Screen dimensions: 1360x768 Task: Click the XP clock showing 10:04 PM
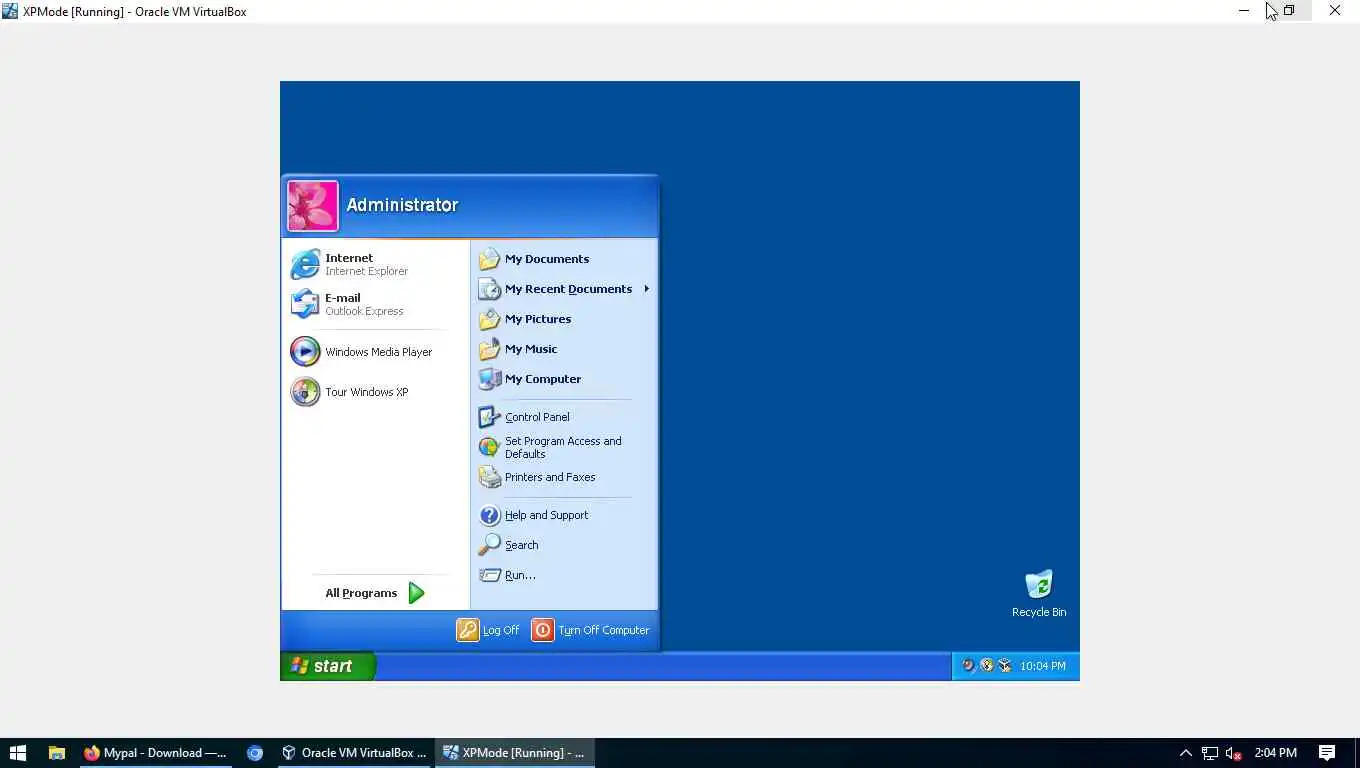pos(1043,666)
